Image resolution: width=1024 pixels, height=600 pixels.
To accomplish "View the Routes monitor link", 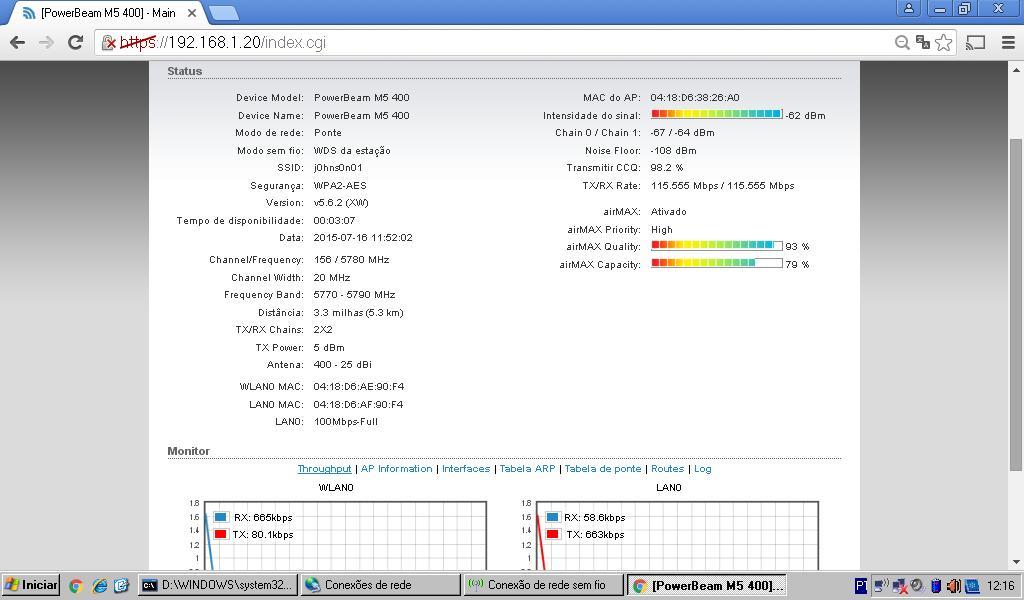I will [667, 469].
